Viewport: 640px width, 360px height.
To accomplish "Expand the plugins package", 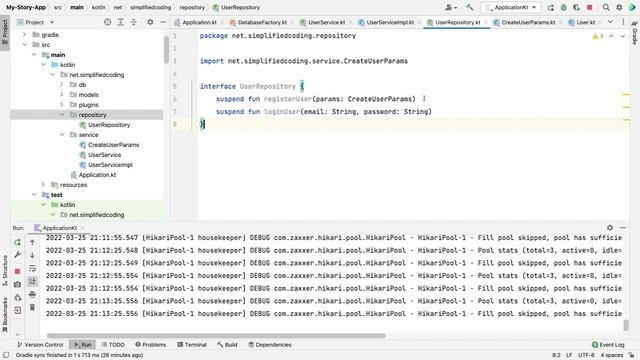I will 62,104.
